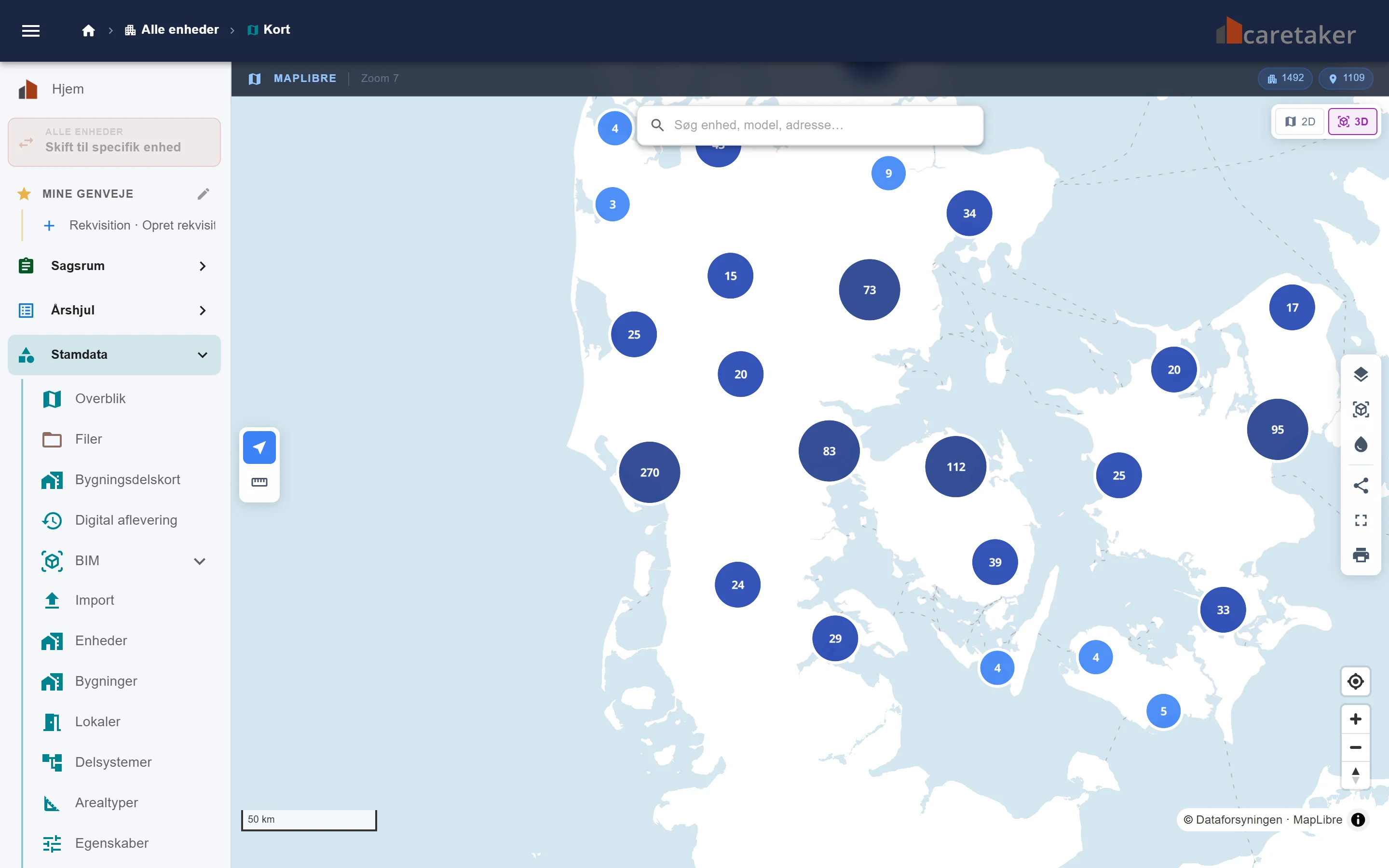This screenshot has height=868, width=1389.
Task: Click the 3D cube view icon
Action: pos(1360,409)
